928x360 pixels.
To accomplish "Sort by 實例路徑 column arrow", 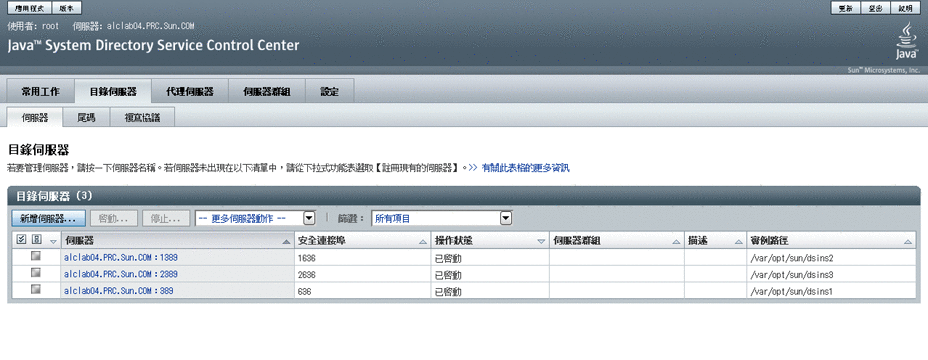I will point(907,242).
